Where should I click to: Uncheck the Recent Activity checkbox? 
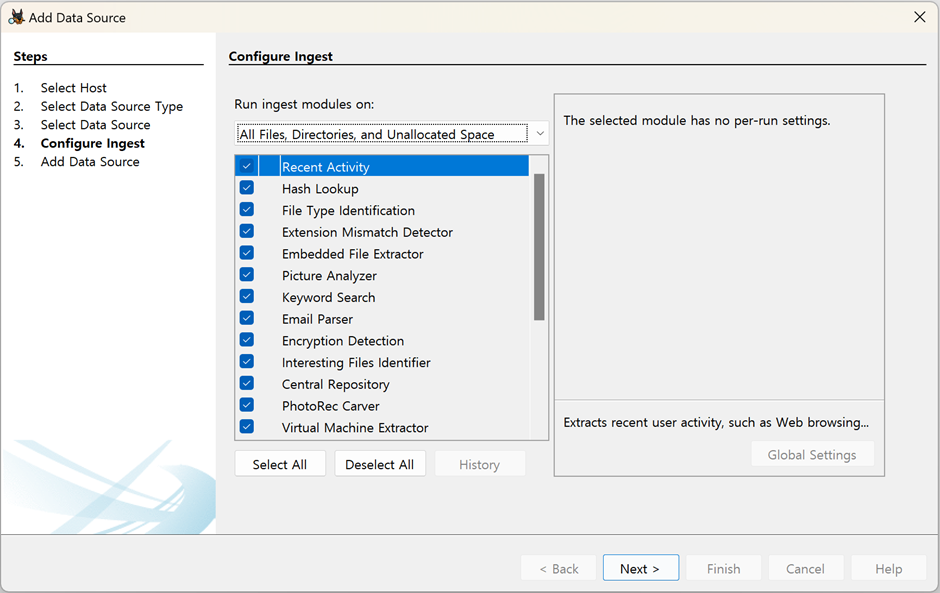246,166
